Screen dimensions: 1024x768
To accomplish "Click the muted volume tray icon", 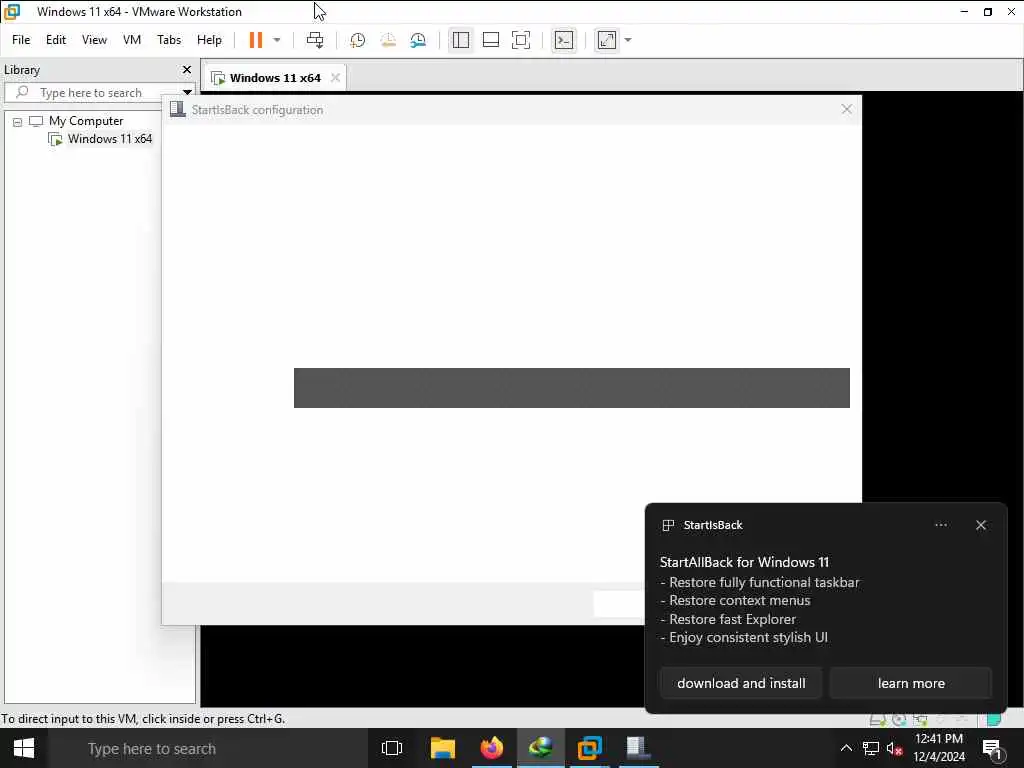I will point(894,748).
